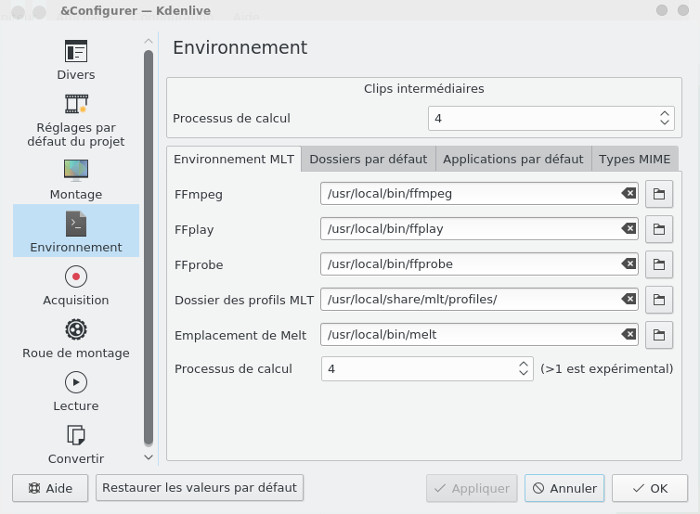Increase Clips intermédiaires processus de calcul

[x=666, y=113]
